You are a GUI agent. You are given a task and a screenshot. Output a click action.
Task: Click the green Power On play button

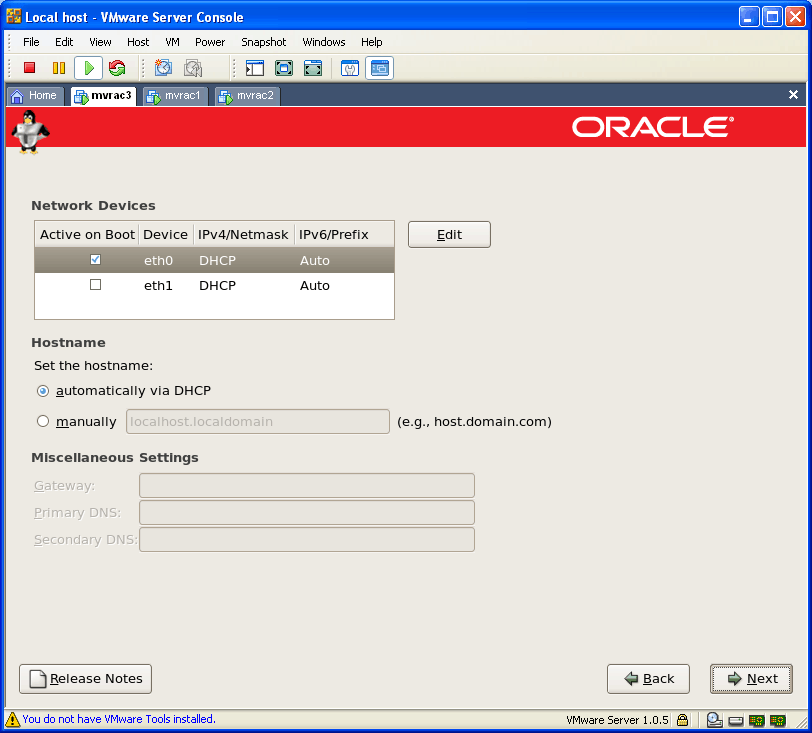88,68
